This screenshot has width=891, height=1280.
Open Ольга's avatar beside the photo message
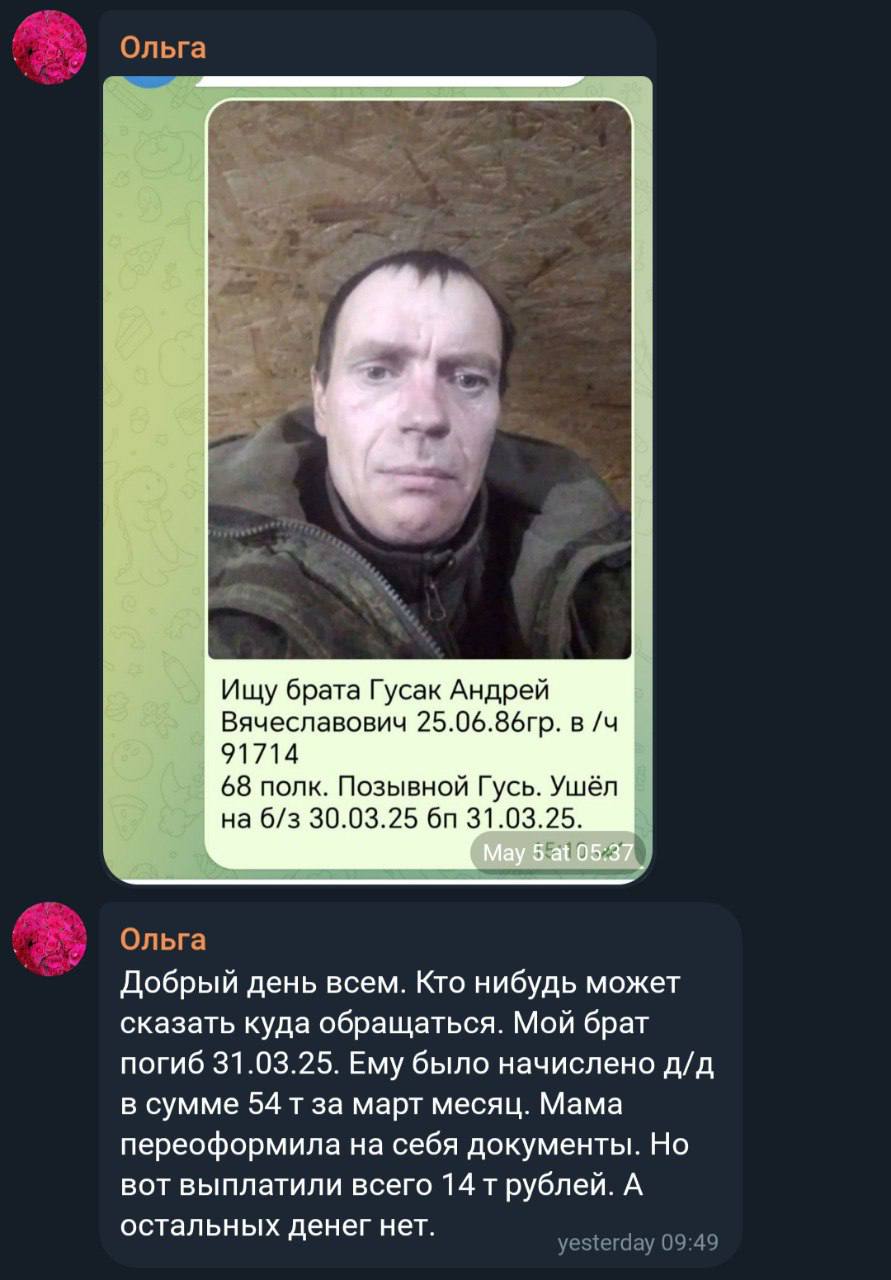coord(49,47)
